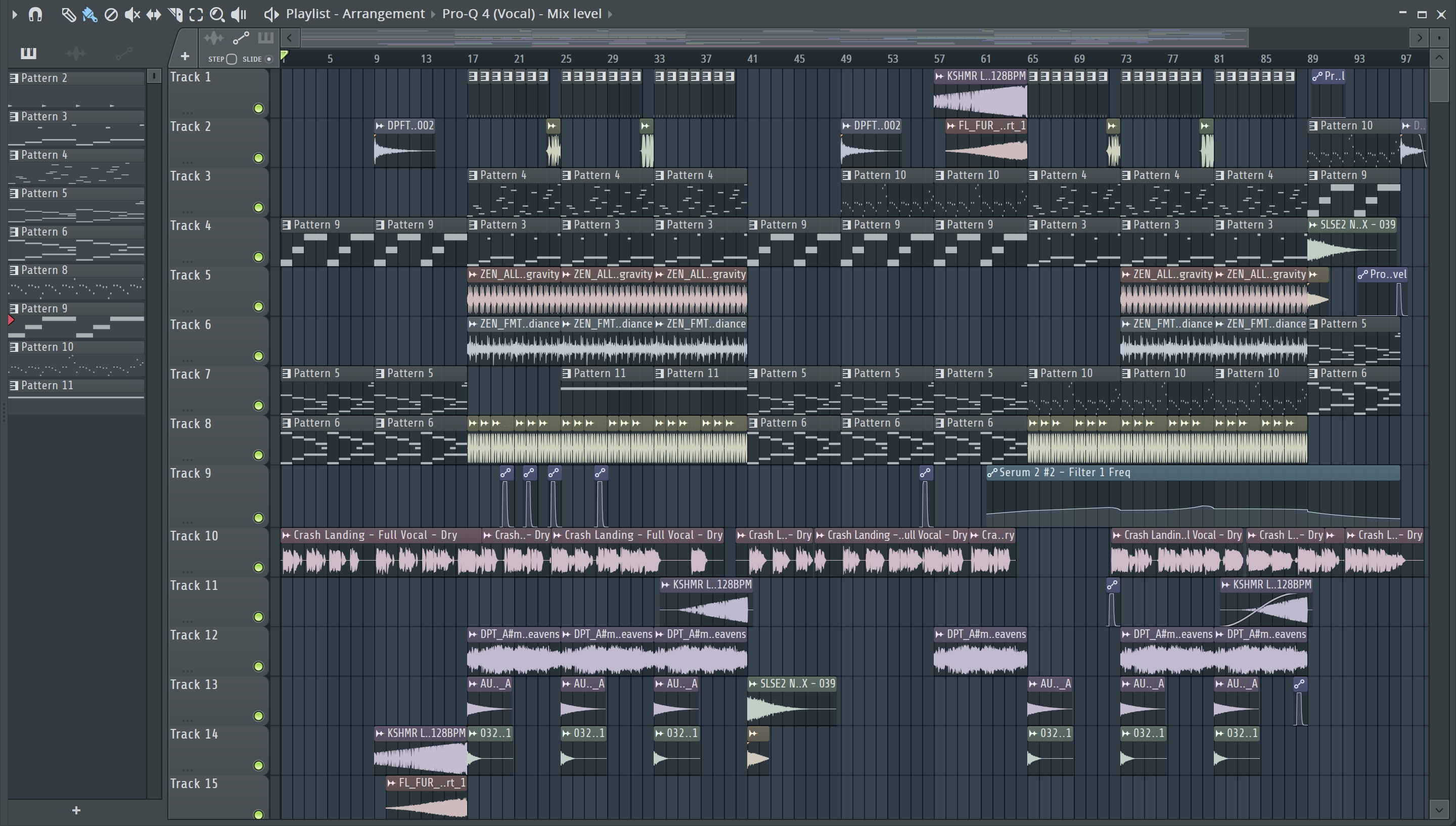Select KSHMR L..128BPM clip on Track 1

(x=980, y=94)
